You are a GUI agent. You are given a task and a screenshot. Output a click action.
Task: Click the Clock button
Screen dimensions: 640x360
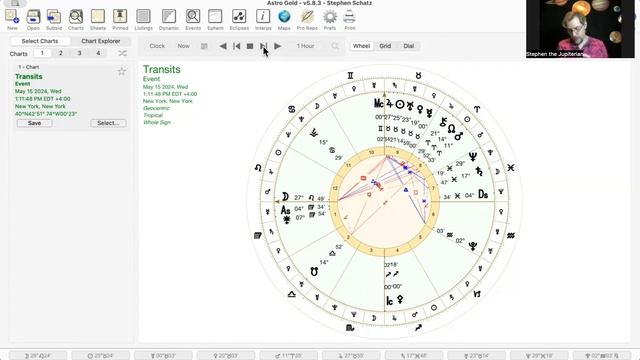(157, 46)
